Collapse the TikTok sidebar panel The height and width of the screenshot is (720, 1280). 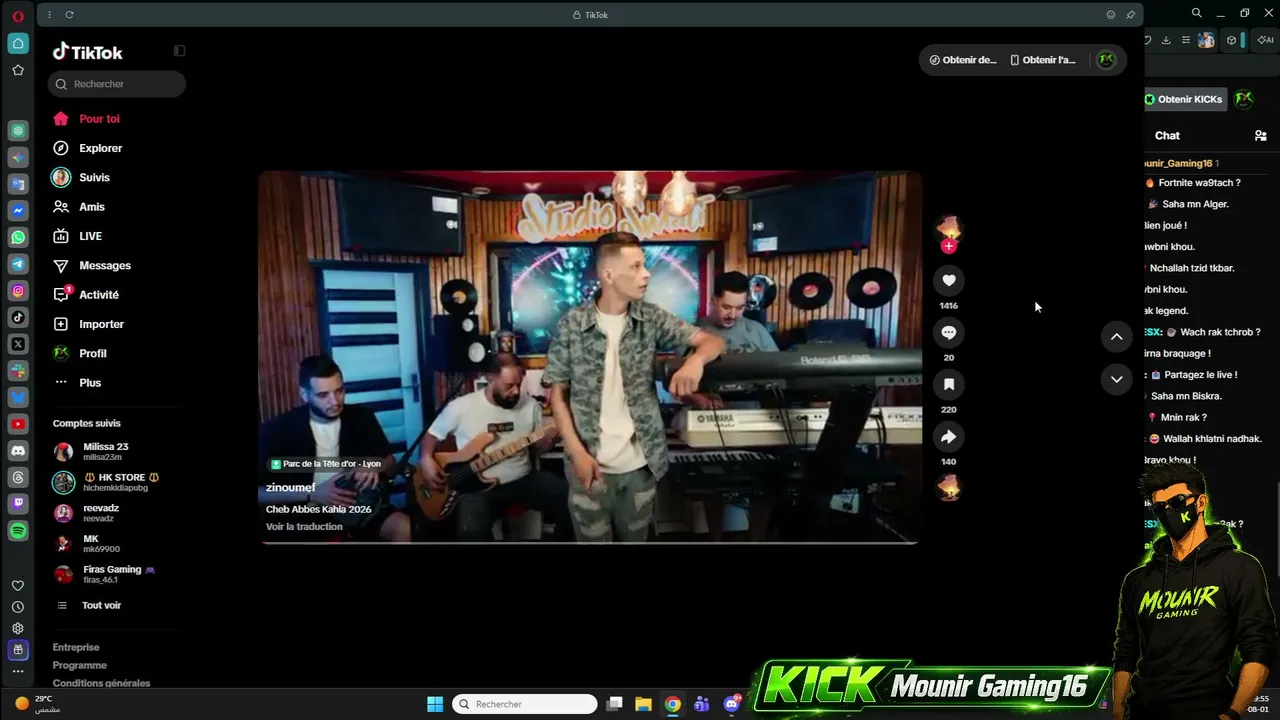(x=179, y=51)
